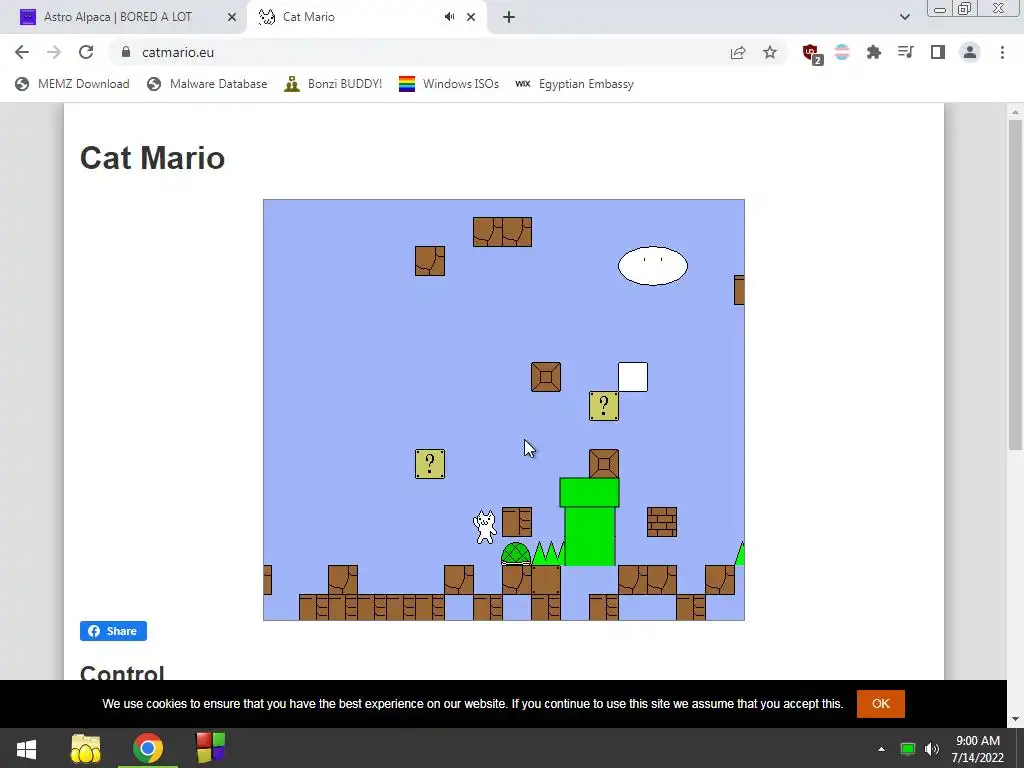The height and width of the screenshot is (768, 1024).
Task: Click the green warp pipe in game
Action: point(589,522)
